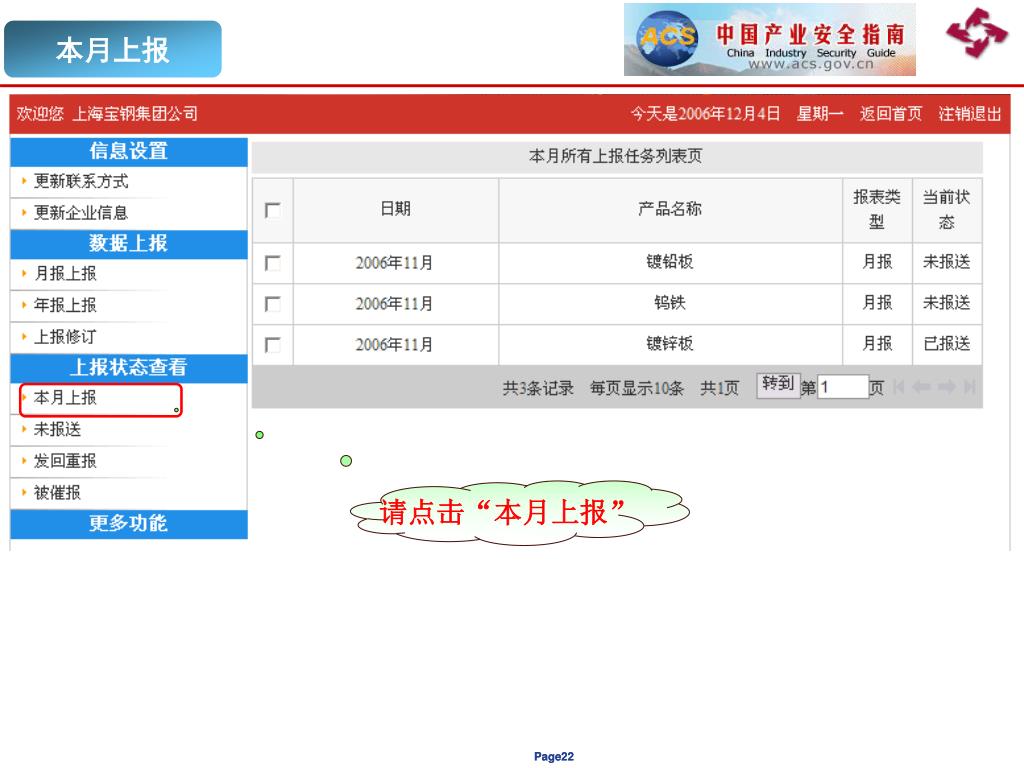
Task: Click the ACS globe logo banner
Action: point(769,40)
